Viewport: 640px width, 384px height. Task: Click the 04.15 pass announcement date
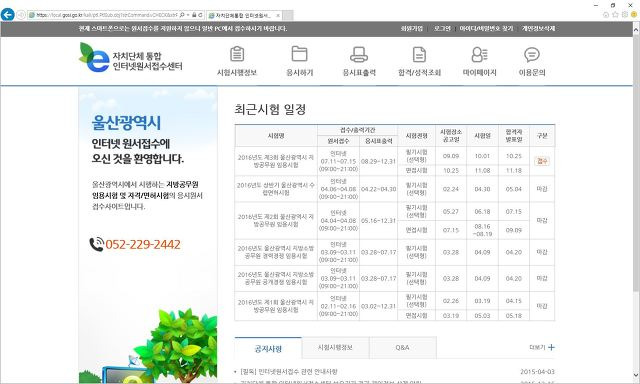pos(513,301)
